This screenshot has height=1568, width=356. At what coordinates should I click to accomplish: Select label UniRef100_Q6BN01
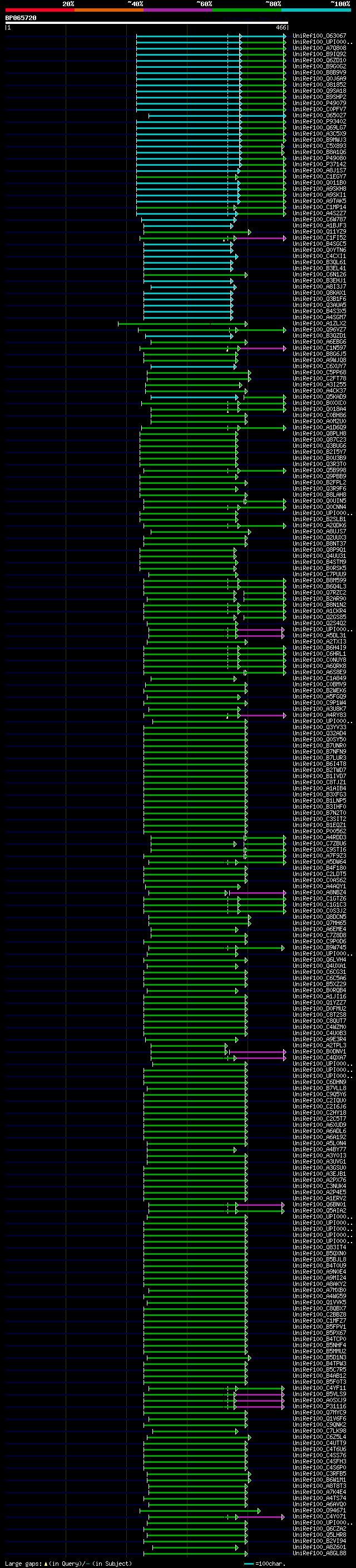click(319, 1205)
